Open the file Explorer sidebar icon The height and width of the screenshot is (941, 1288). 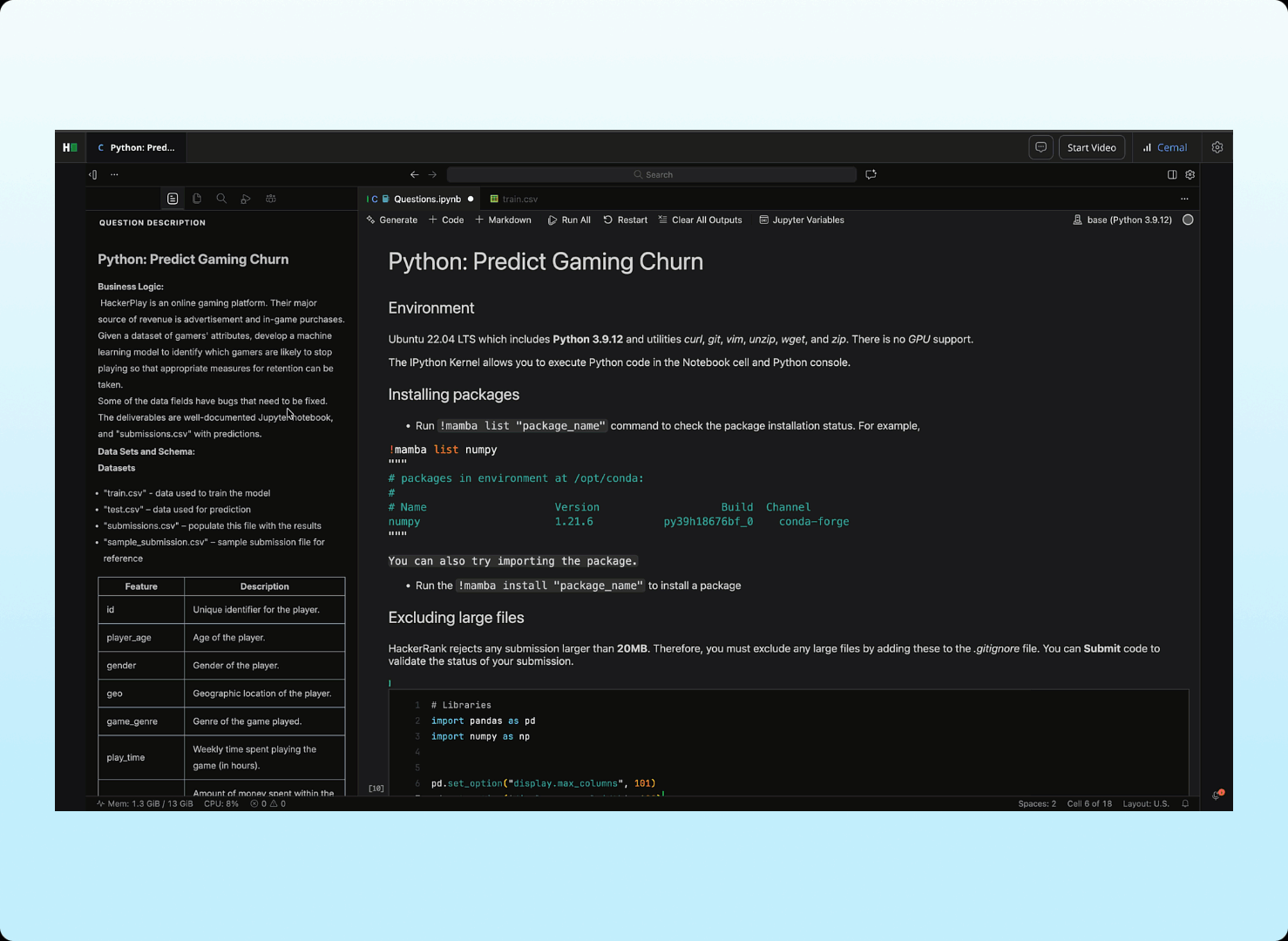(197, 199)
